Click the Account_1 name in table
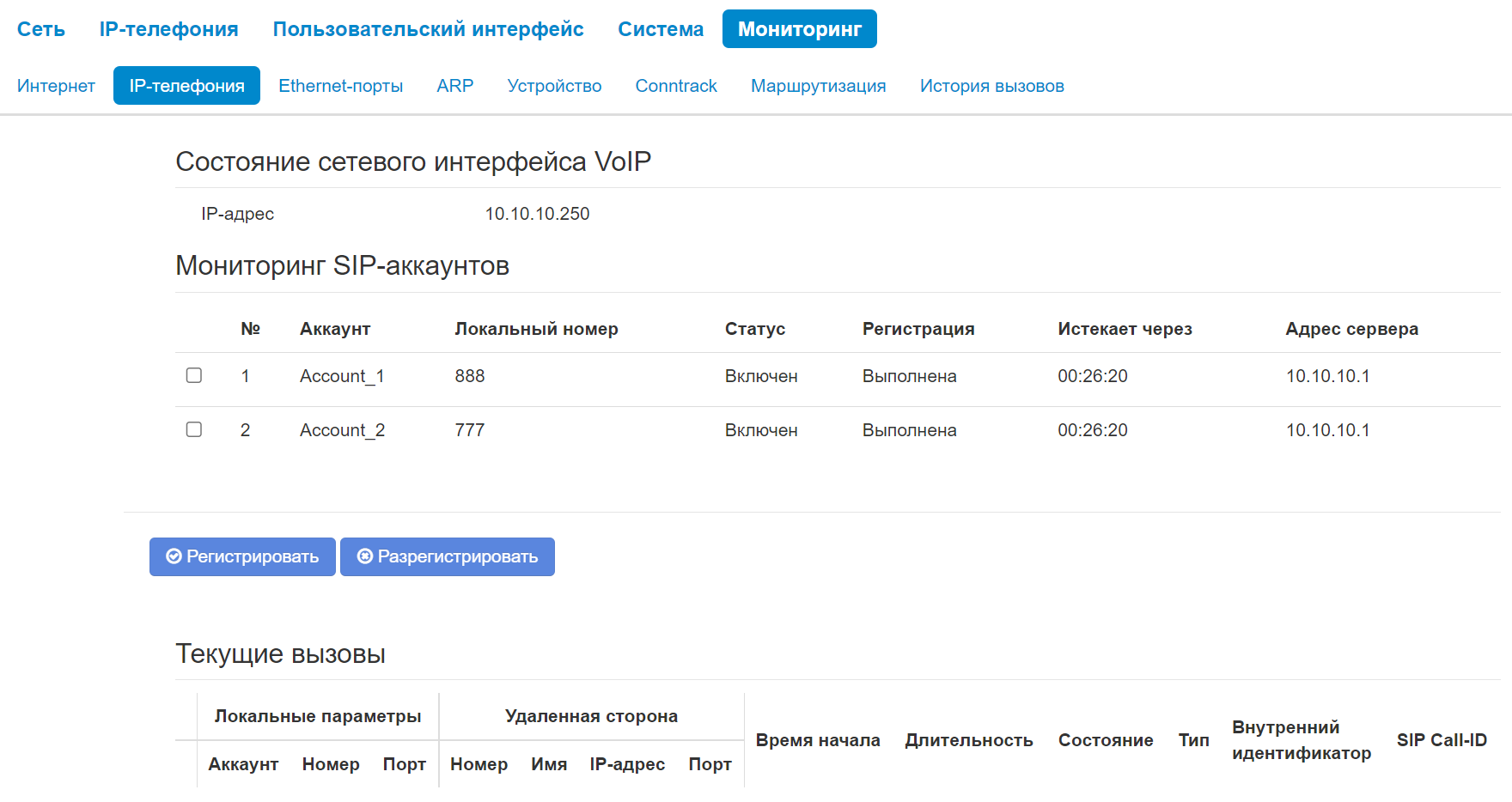Screen dimensions: 1512x802 [342, 376]
